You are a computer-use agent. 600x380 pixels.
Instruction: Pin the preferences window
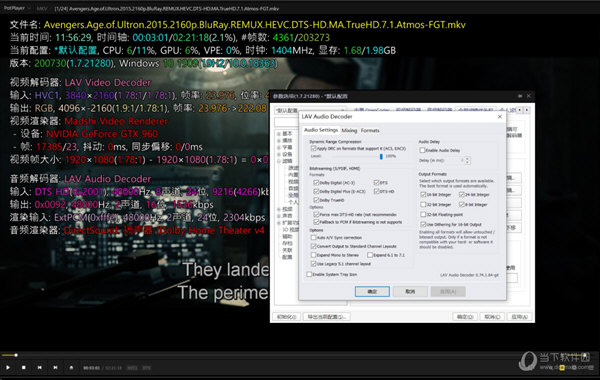tap(520, 96)
